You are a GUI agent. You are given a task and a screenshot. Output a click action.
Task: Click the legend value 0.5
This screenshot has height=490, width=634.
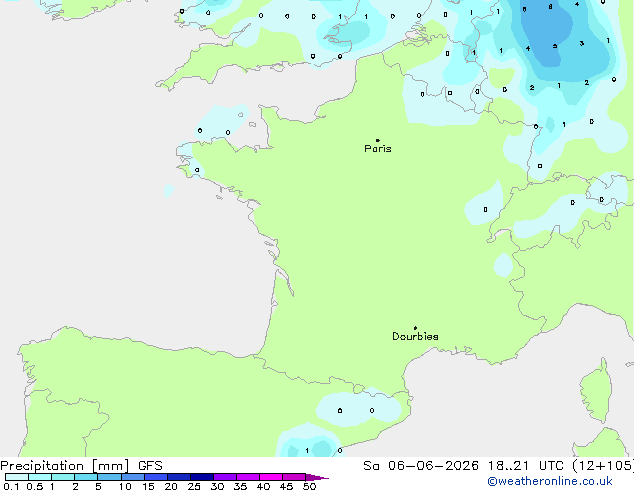34,486
